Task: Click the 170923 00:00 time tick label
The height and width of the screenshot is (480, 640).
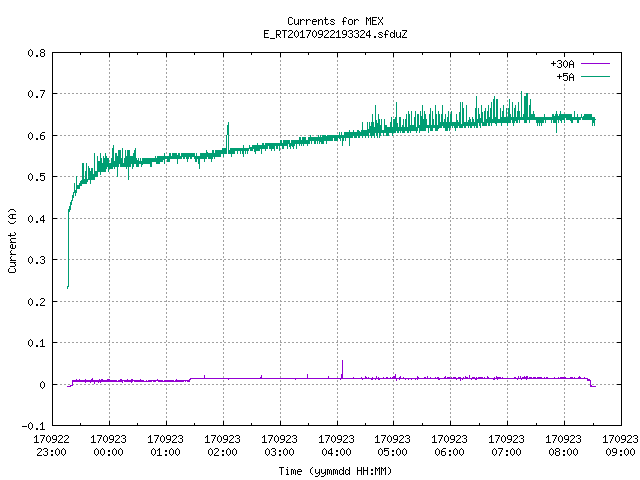Action: [x=109, y=446]
